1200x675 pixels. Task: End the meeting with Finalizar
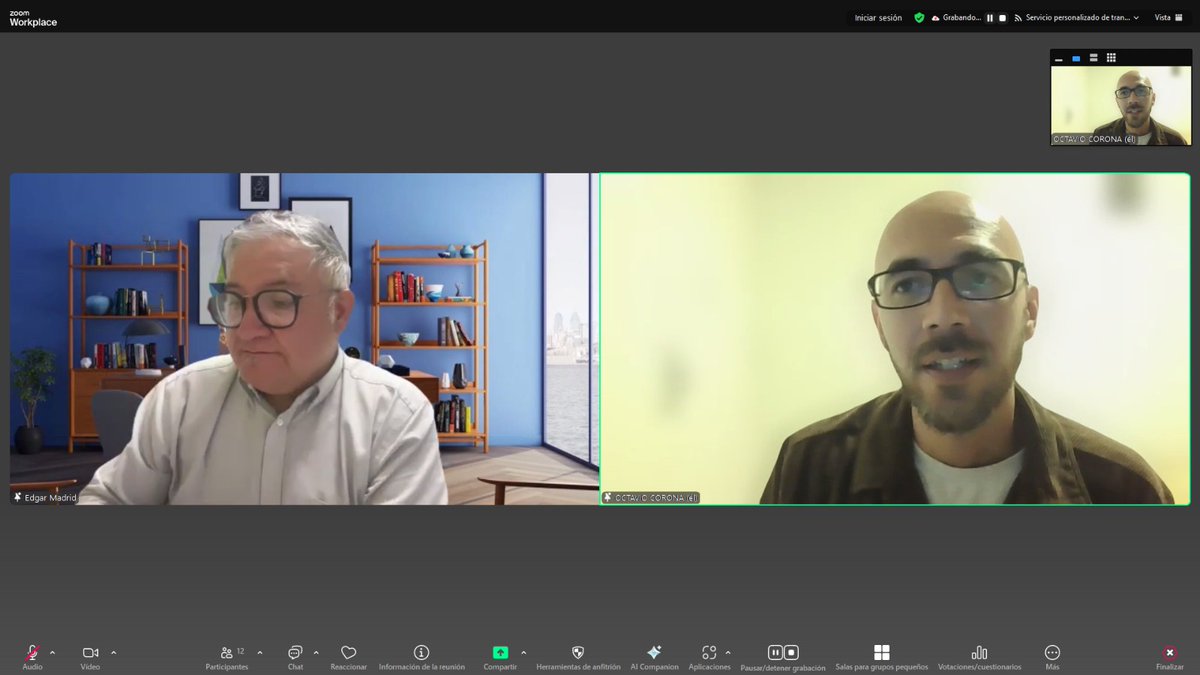[x=1169, y=656]
